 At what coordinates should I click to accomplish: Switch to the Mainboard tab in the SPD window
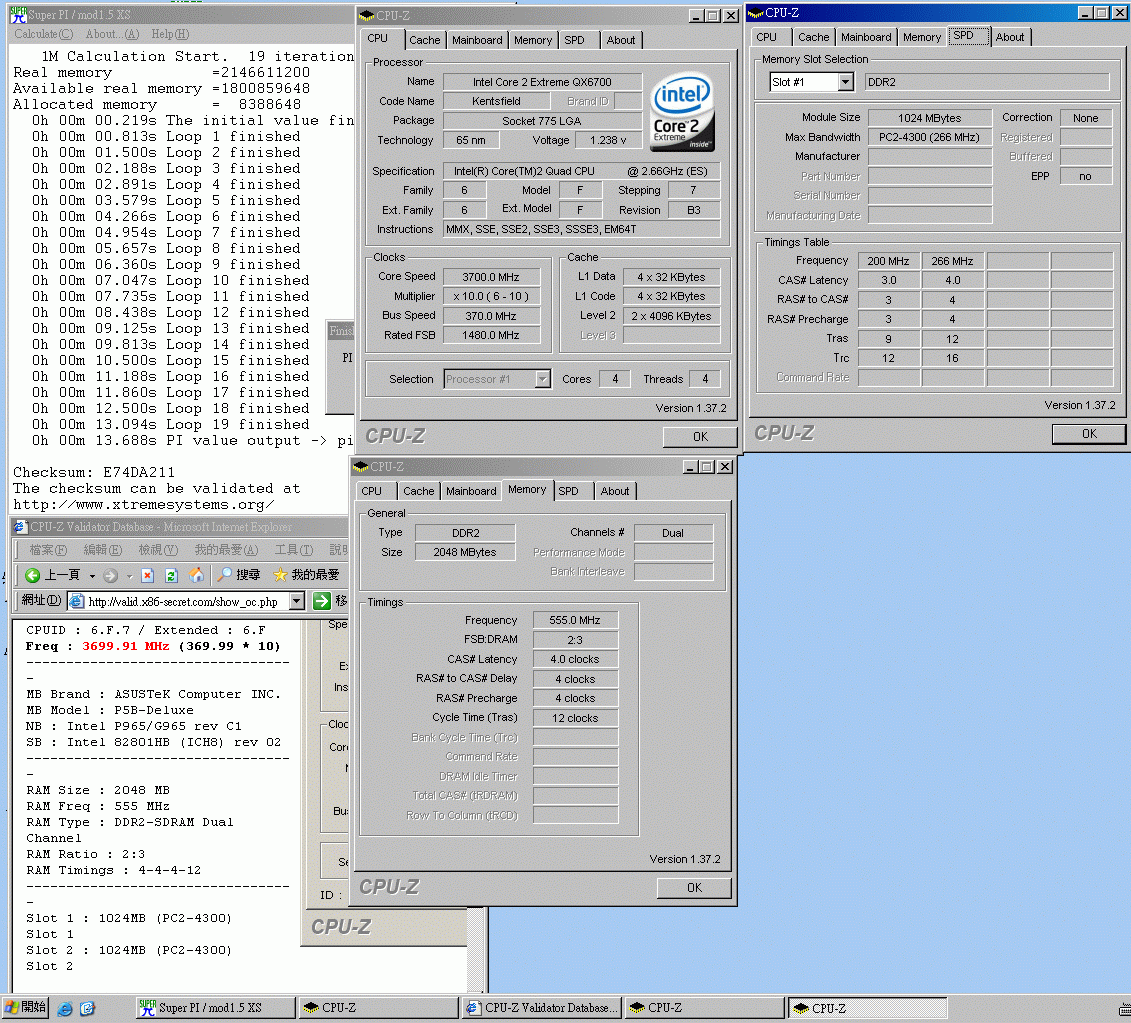(866, 38)
